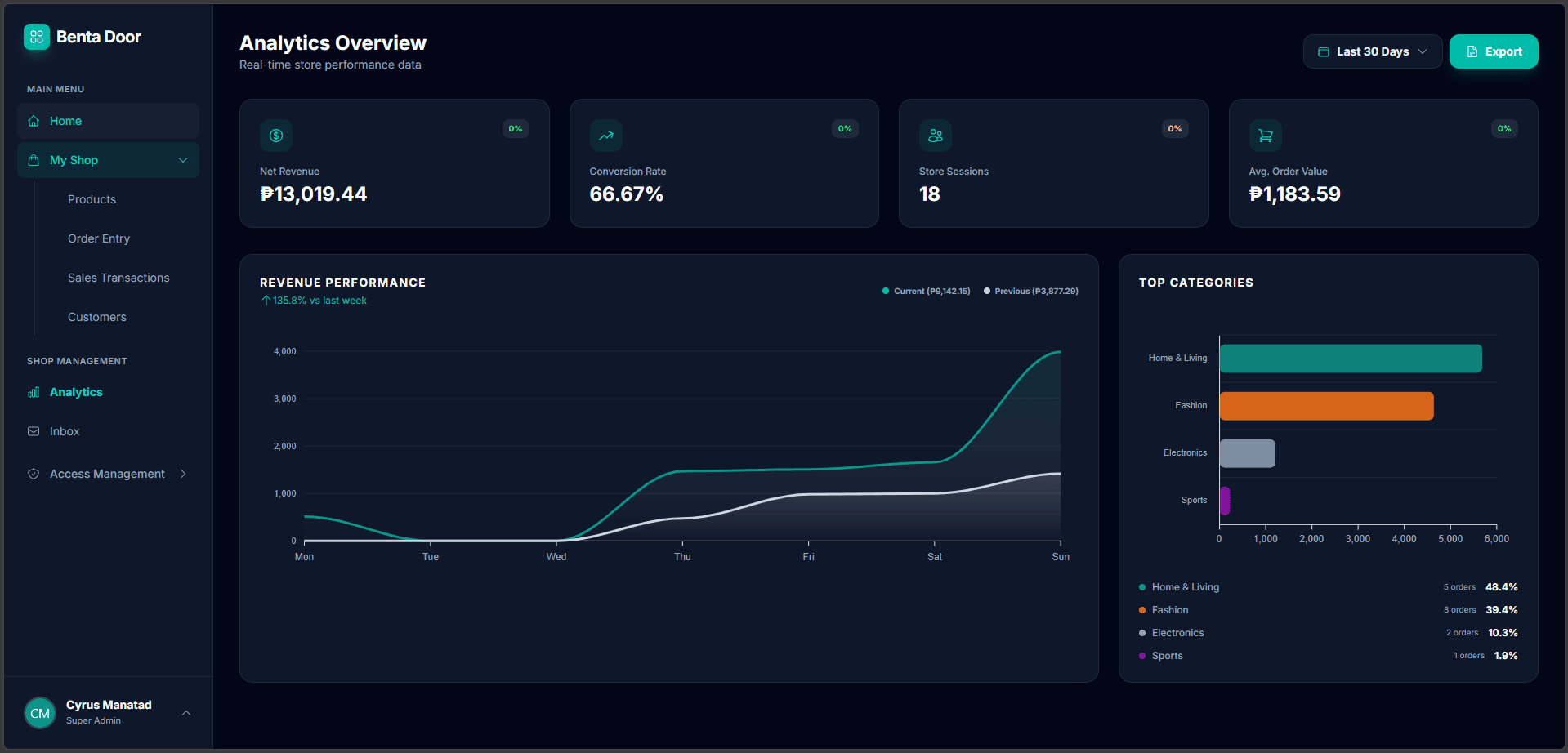Click the purple Sports bar
Viewport: 1568px width, 753px height.
tap(1225, 501)
